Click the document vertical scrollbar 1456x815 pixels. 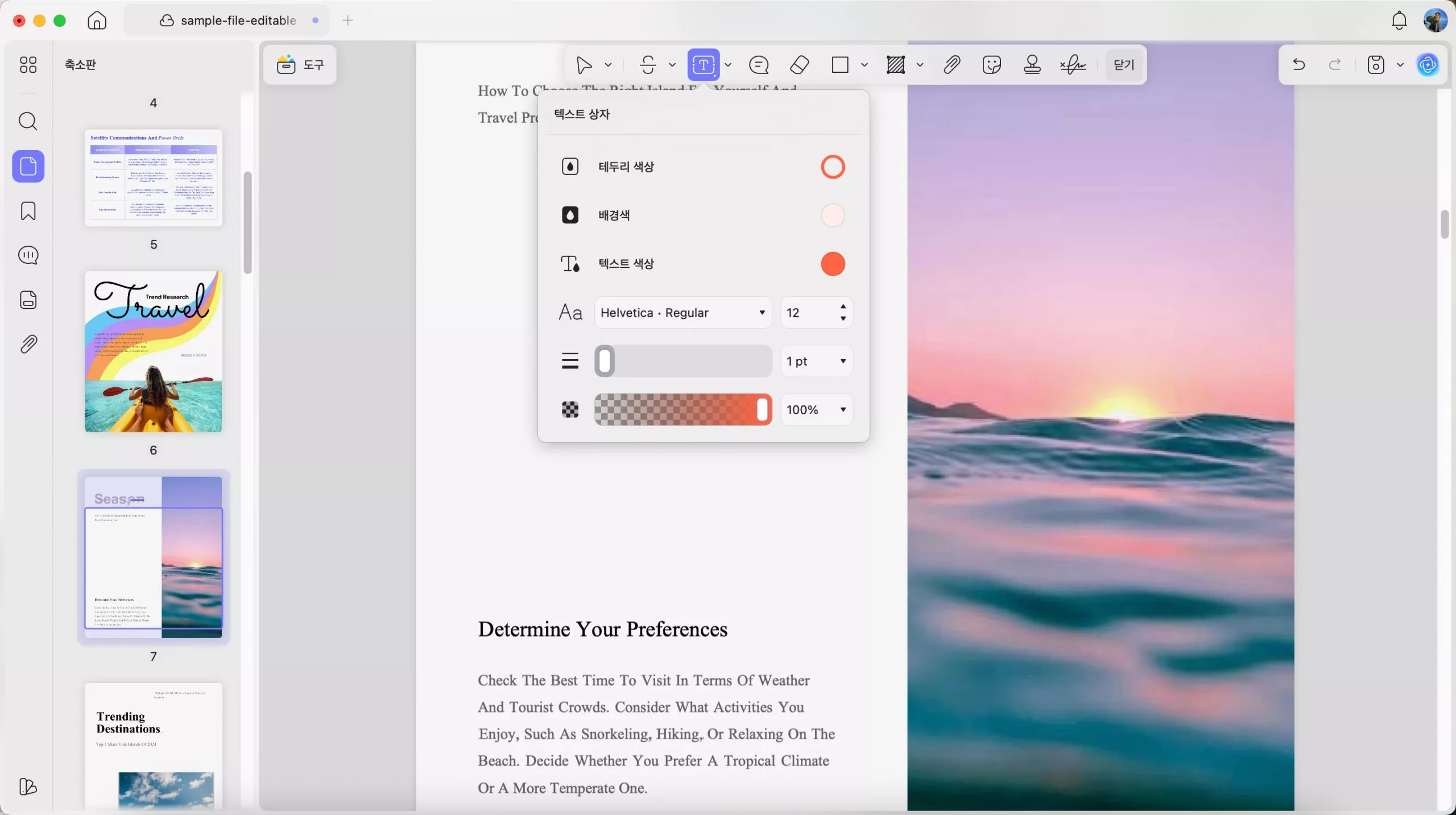click(x=1445, y=224)
